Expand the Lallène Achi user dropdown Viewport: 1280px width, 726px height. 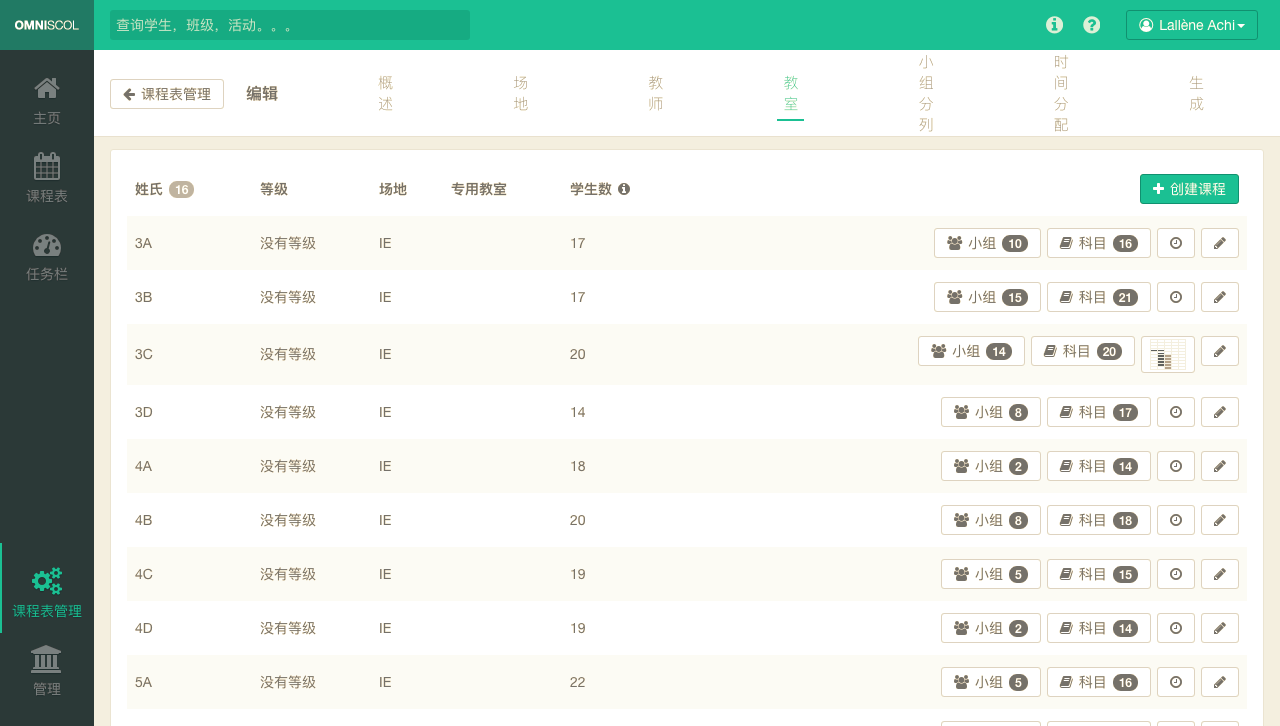pyautogui.click(x=1191, y=25)
